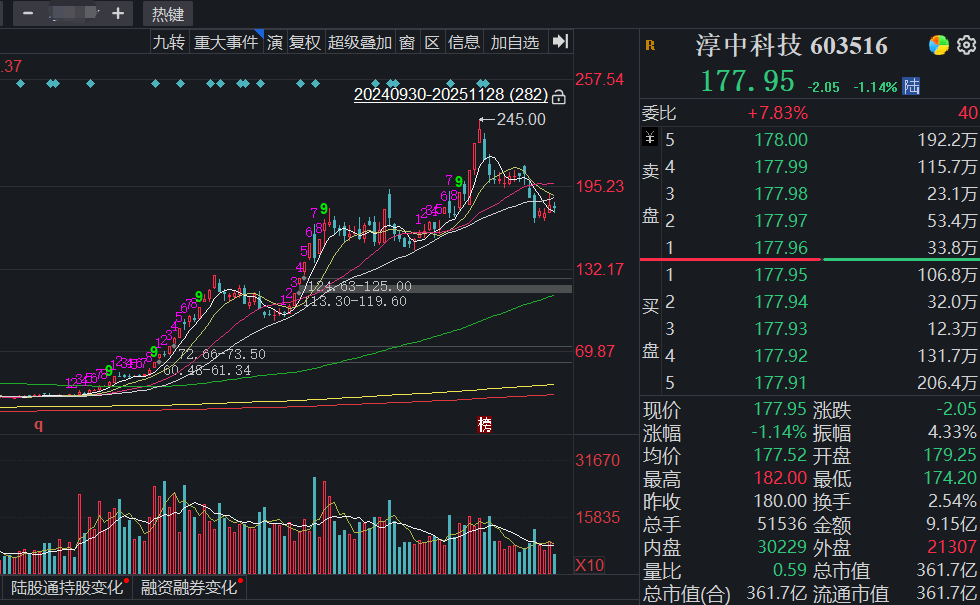Open the 重大事件 major events option

point(226,42)
